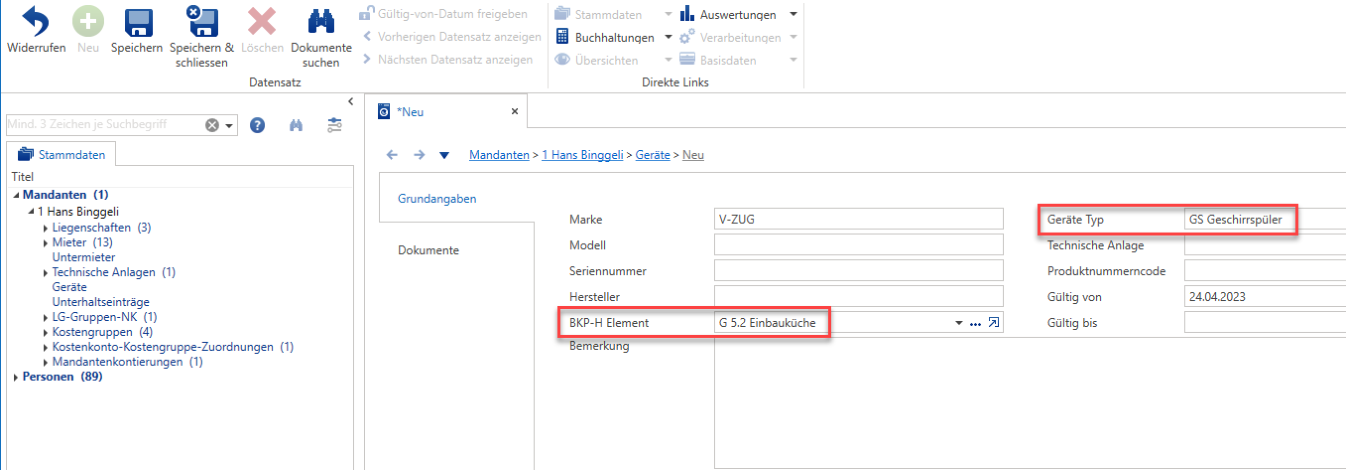The image size is (1346, 470).
Task: Select Kostenkonto-Kostengruppe-Zuordnungen (1) item
Action: (x=172, y=346)
